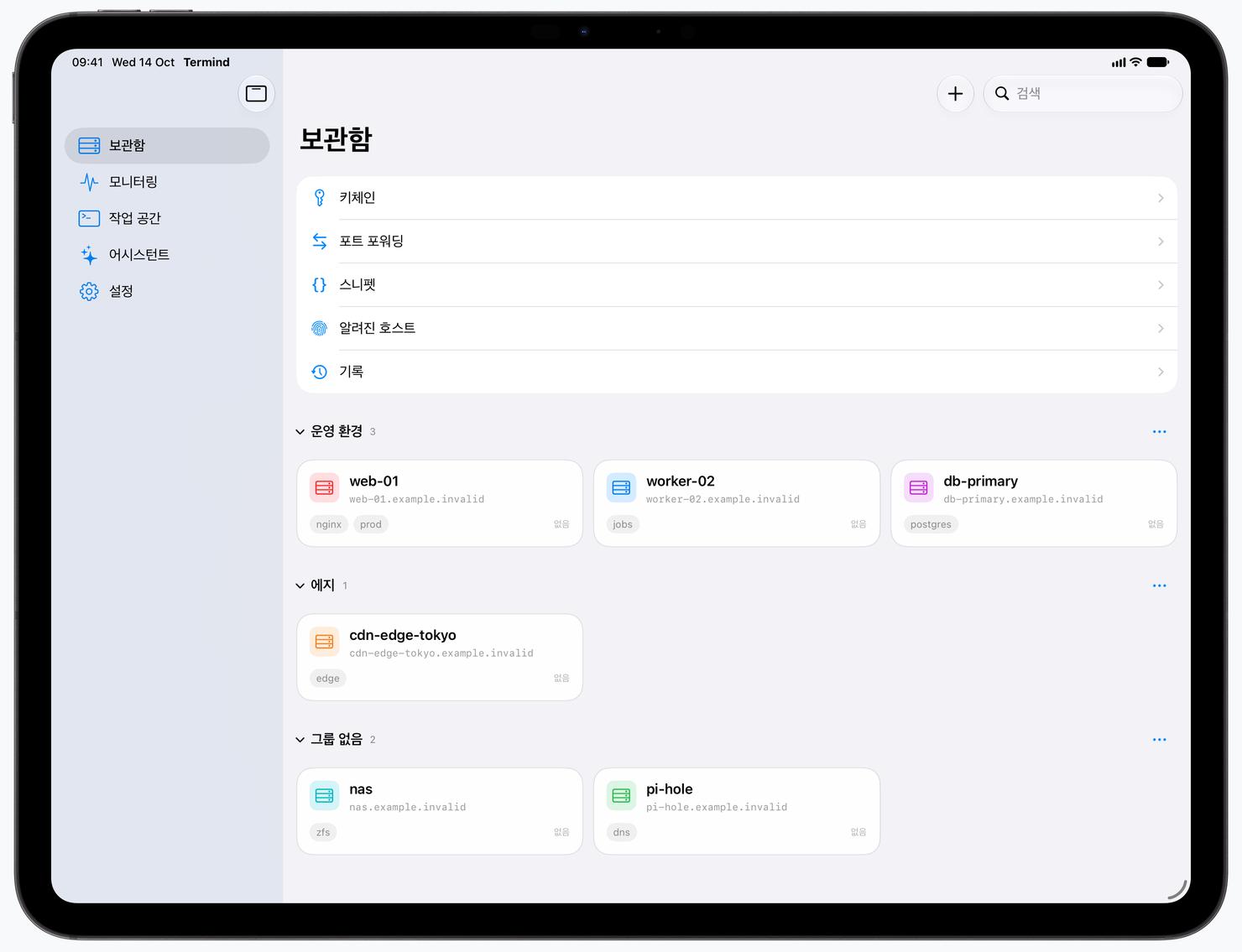This screenshot has height=952, width=1242.
Task: Toggle the sidebar with the panel icon
Action: coord(256,94)
